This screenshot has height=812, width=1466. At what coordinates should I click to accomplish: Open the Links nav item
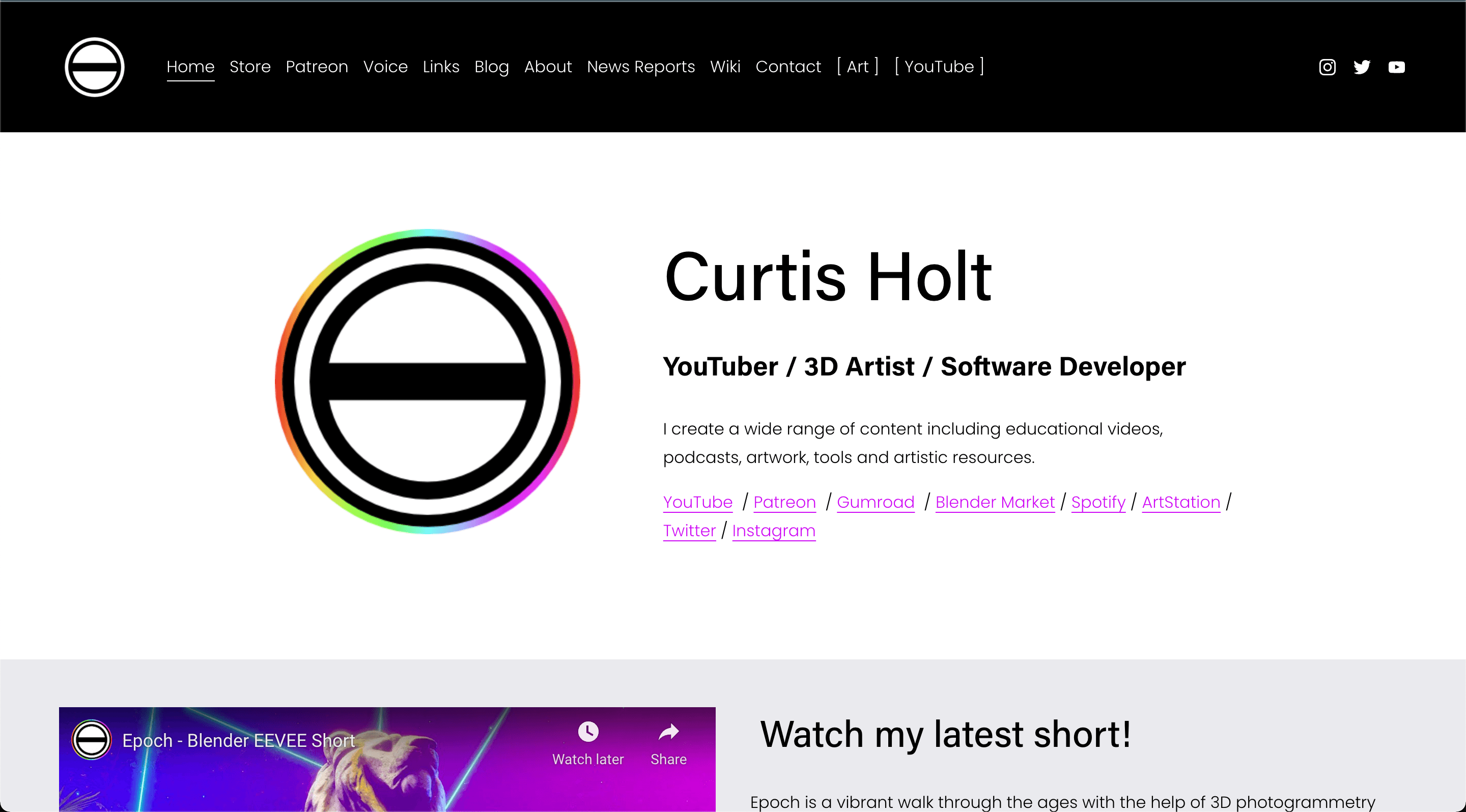441,67
